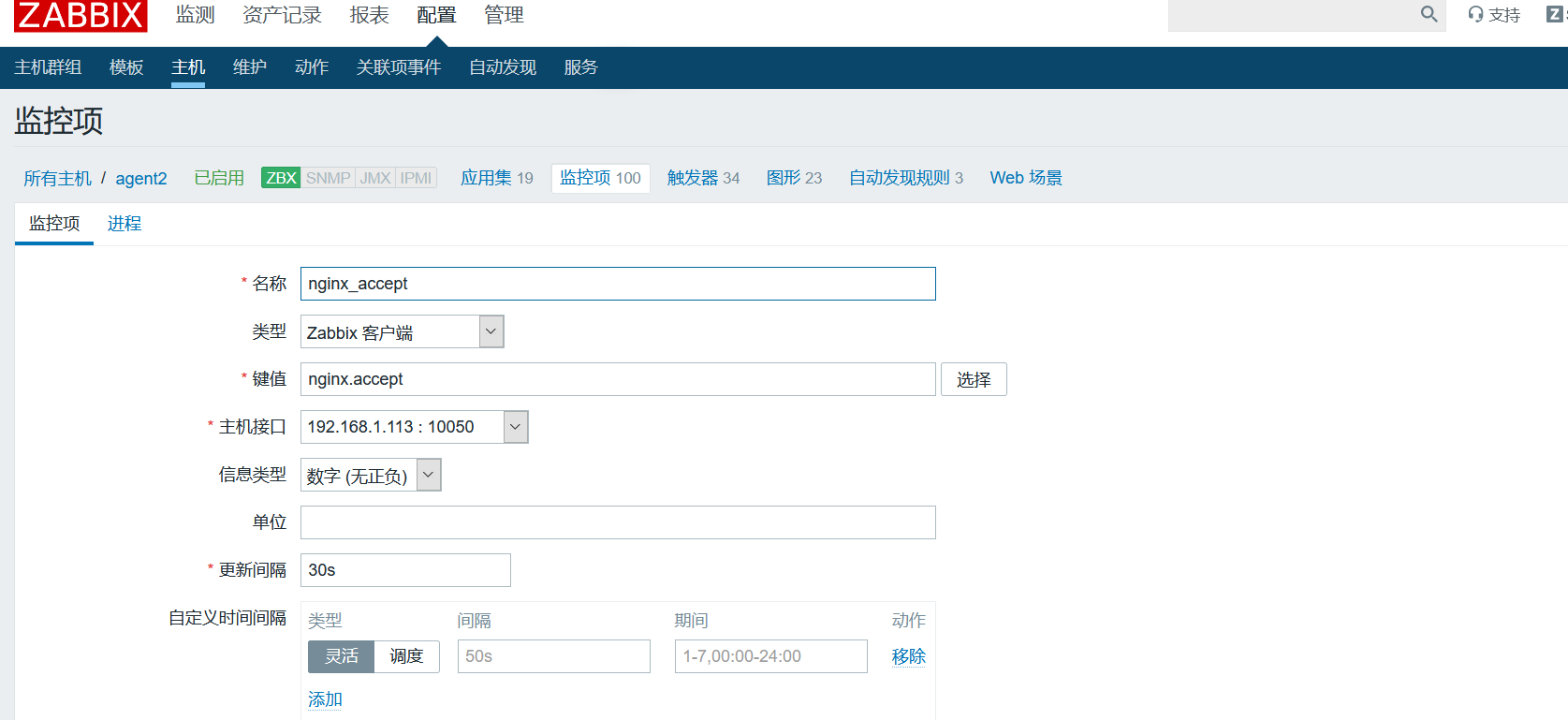This screenshot has width=1568, height=720.
Task: Open the 报表 top menu
Action: point(369,15)
